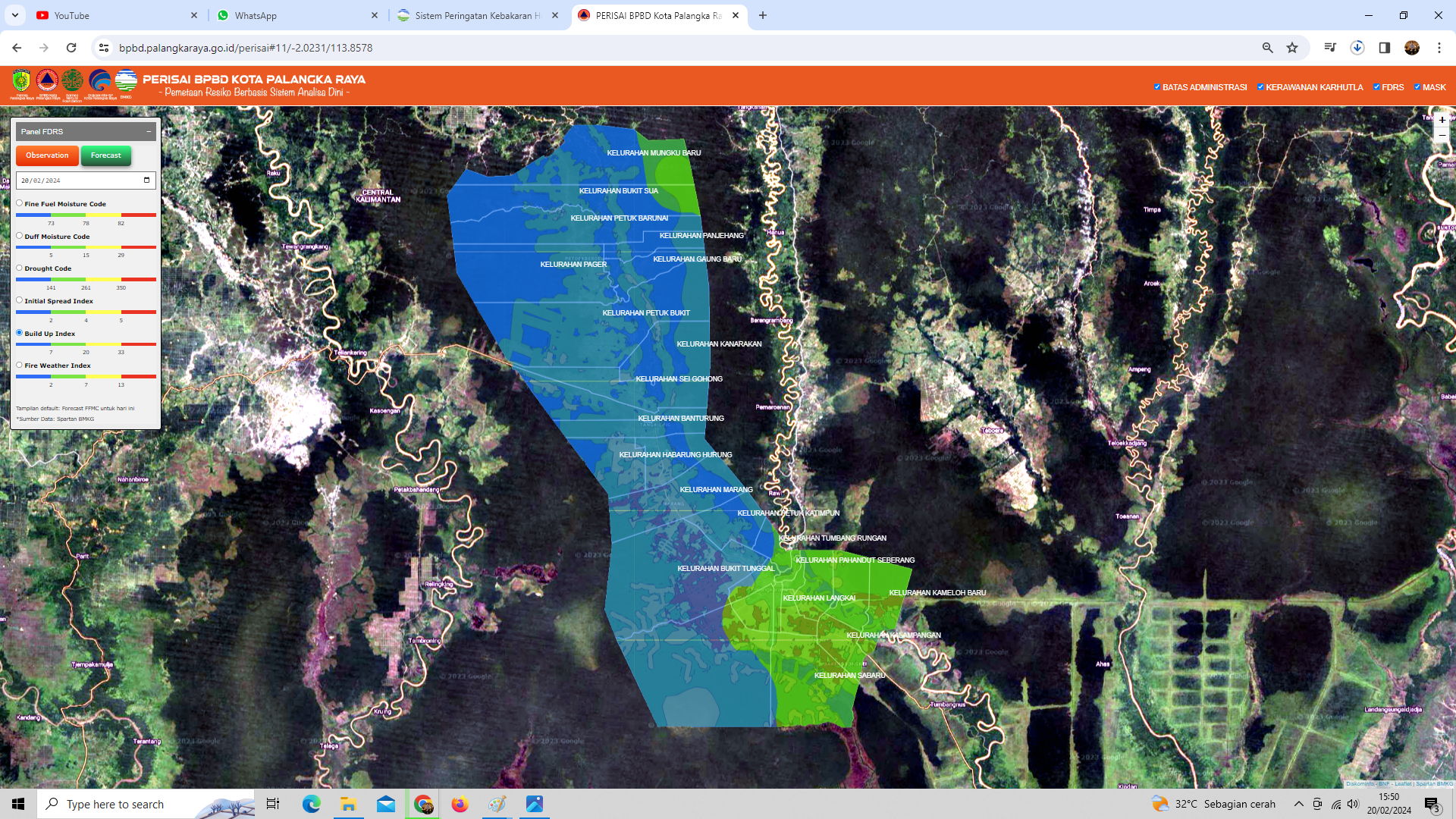Toggle BATAS ADMINISTRASI layer checkbox
The width and height of the screenshot is (1456, 819).
(1157, 86)
